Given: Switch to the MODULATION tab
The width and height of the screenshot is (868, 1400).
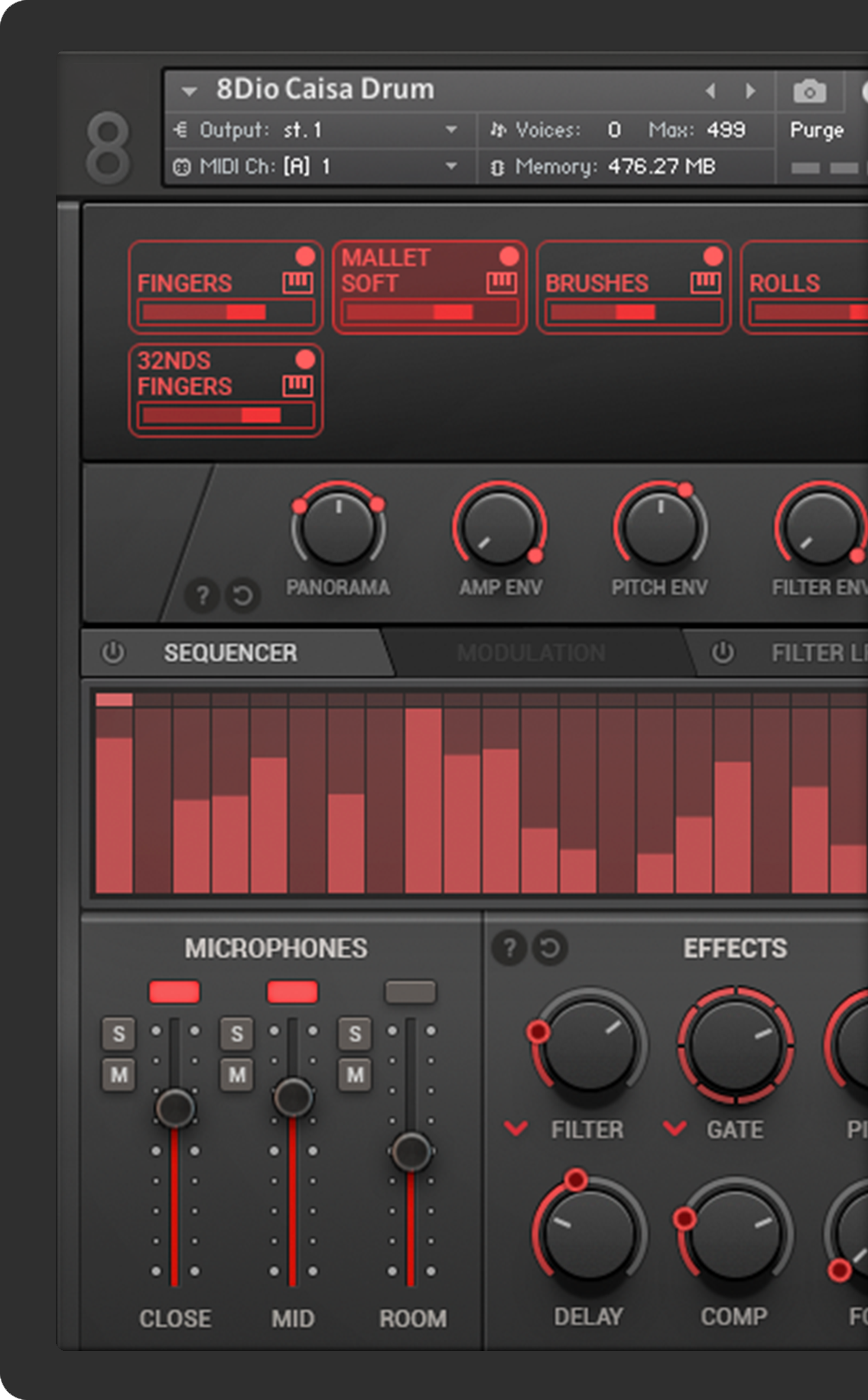Looking at the screenshot, I should [531, 653].
